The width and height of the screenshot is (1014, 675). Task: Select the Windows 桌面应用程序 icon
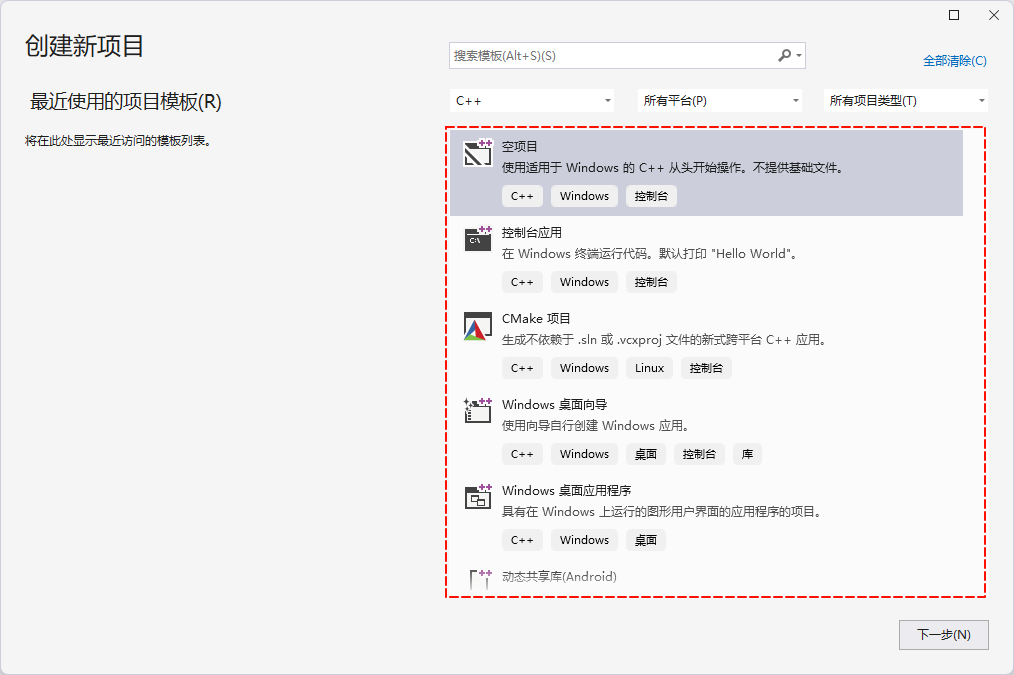(478, 497)
